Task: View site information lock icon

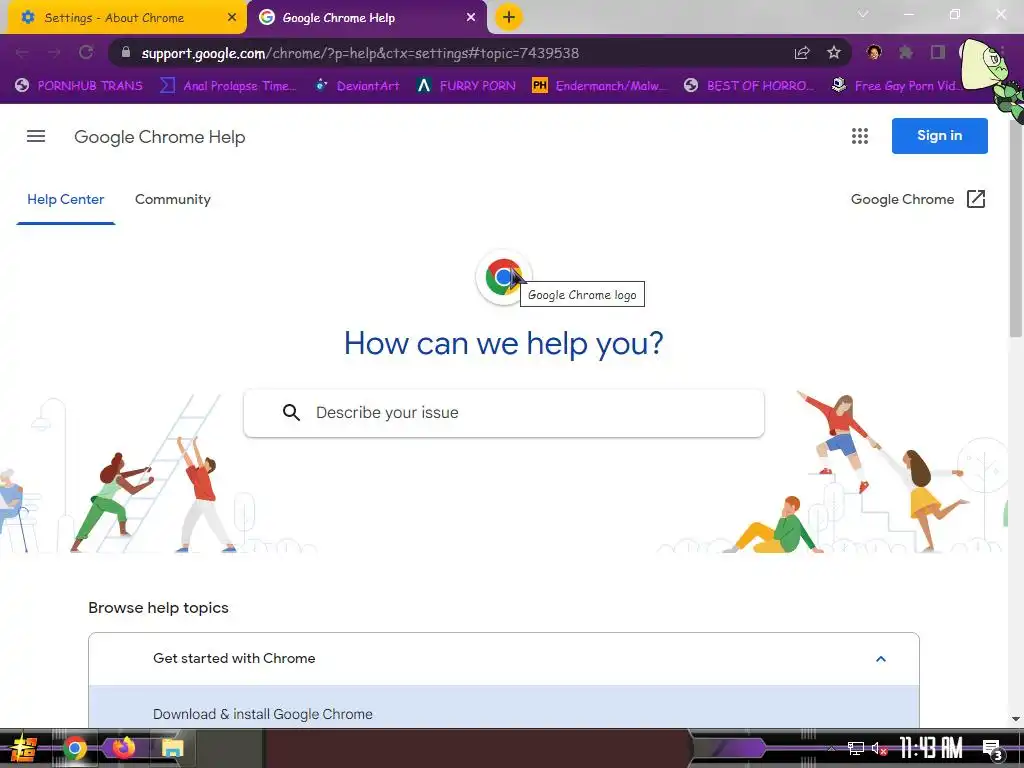Action: pos(126,52)
